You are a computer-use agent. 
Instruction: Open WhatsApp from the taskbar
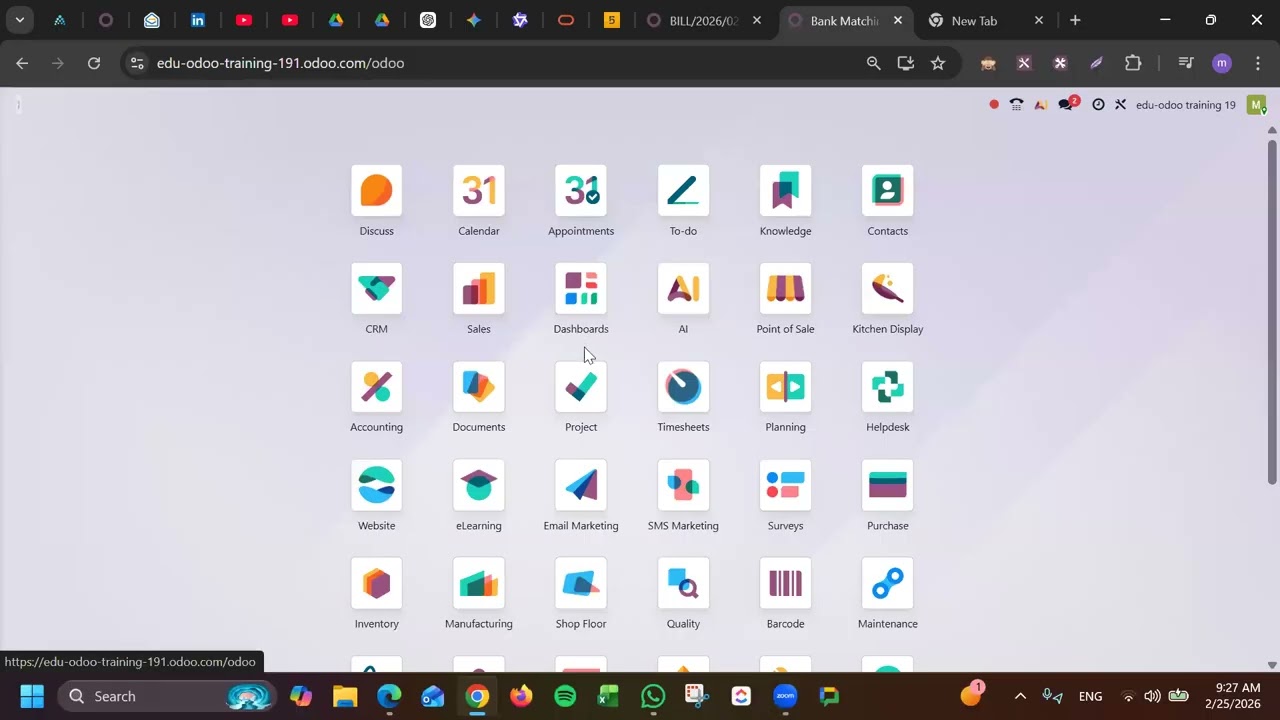(653, 696)
